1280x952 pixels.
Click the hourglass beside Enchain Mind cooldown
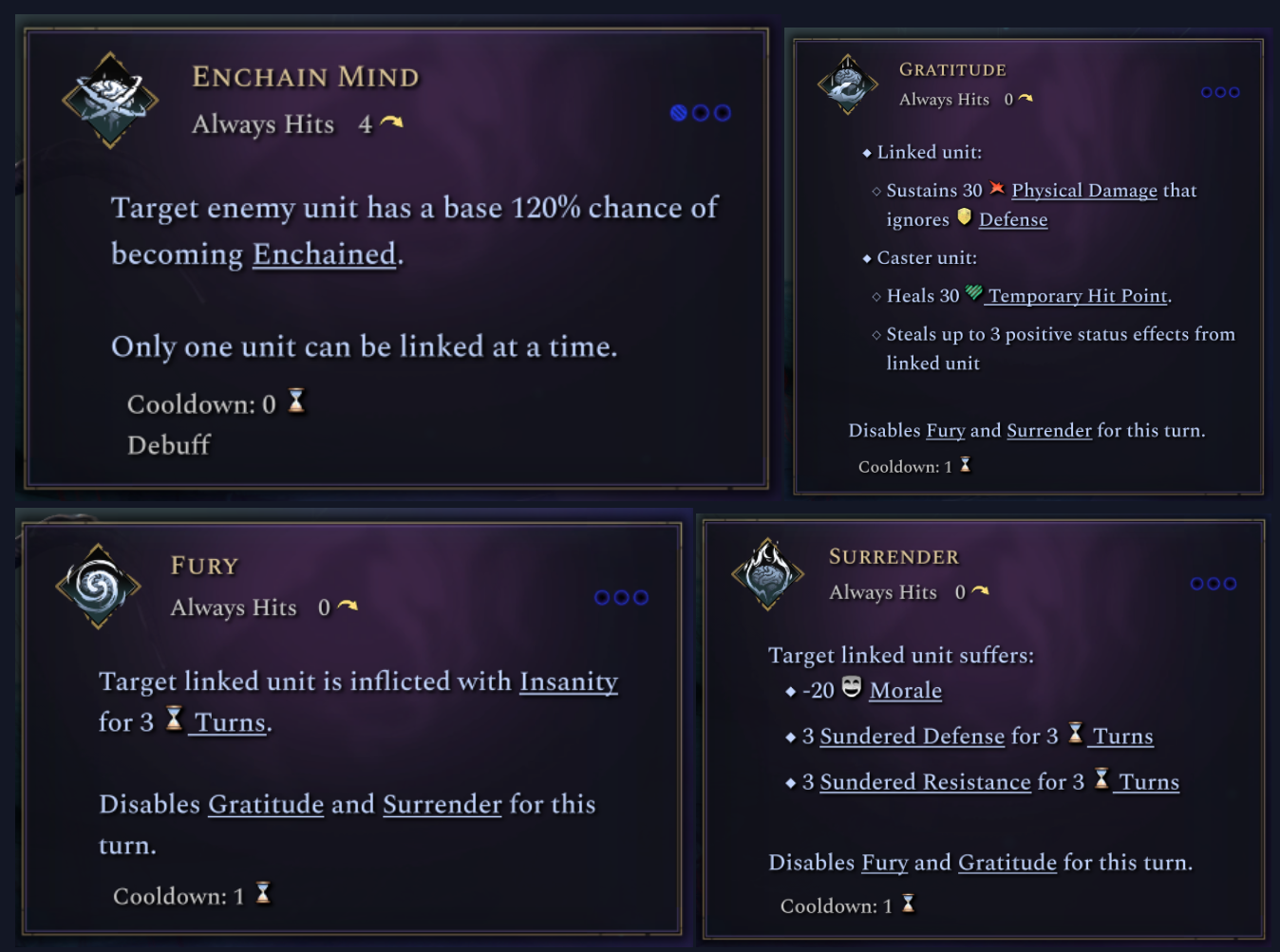click(296, 401)
